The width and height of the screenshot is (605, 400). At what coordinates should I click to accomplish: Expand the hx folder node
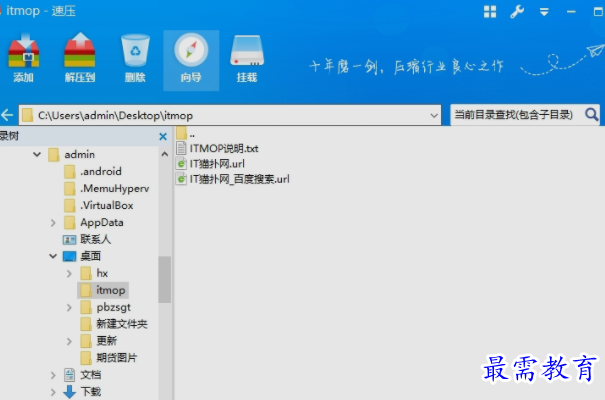[69, 273]
